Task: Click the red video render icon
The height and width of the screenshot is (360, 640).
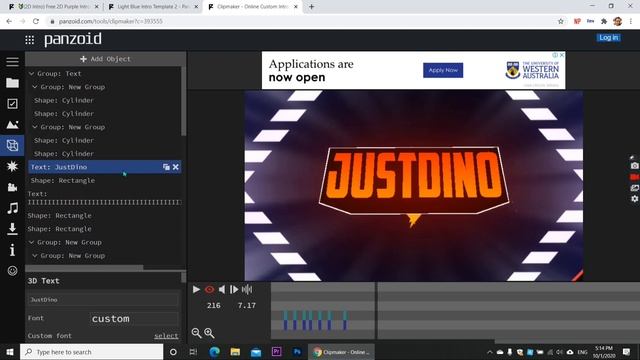Action: point(634,177)
